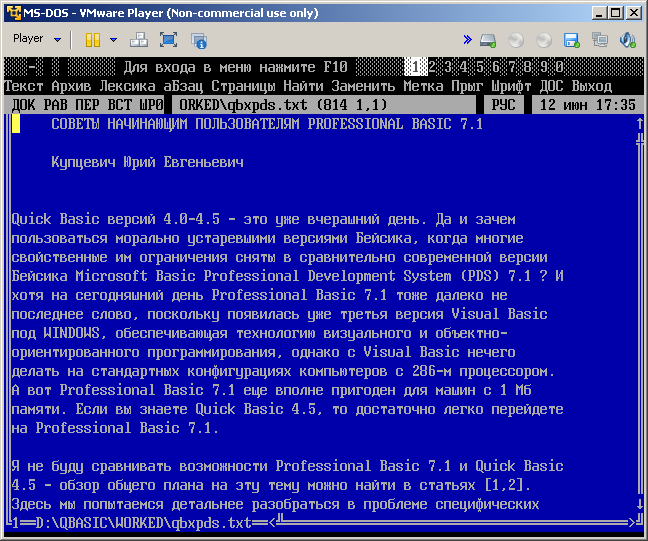Toggle the ШР0 font indicator
648x541 pixels.
click(x=151, y=105)
